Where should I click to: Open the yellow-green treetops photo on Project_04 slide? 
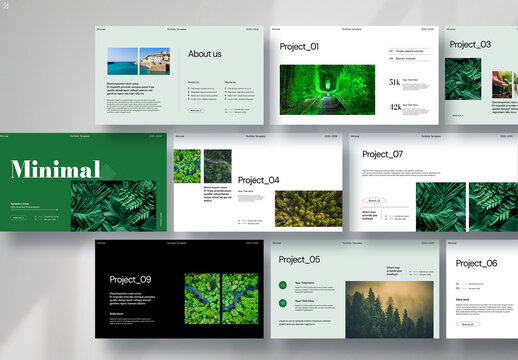[308, 209]
